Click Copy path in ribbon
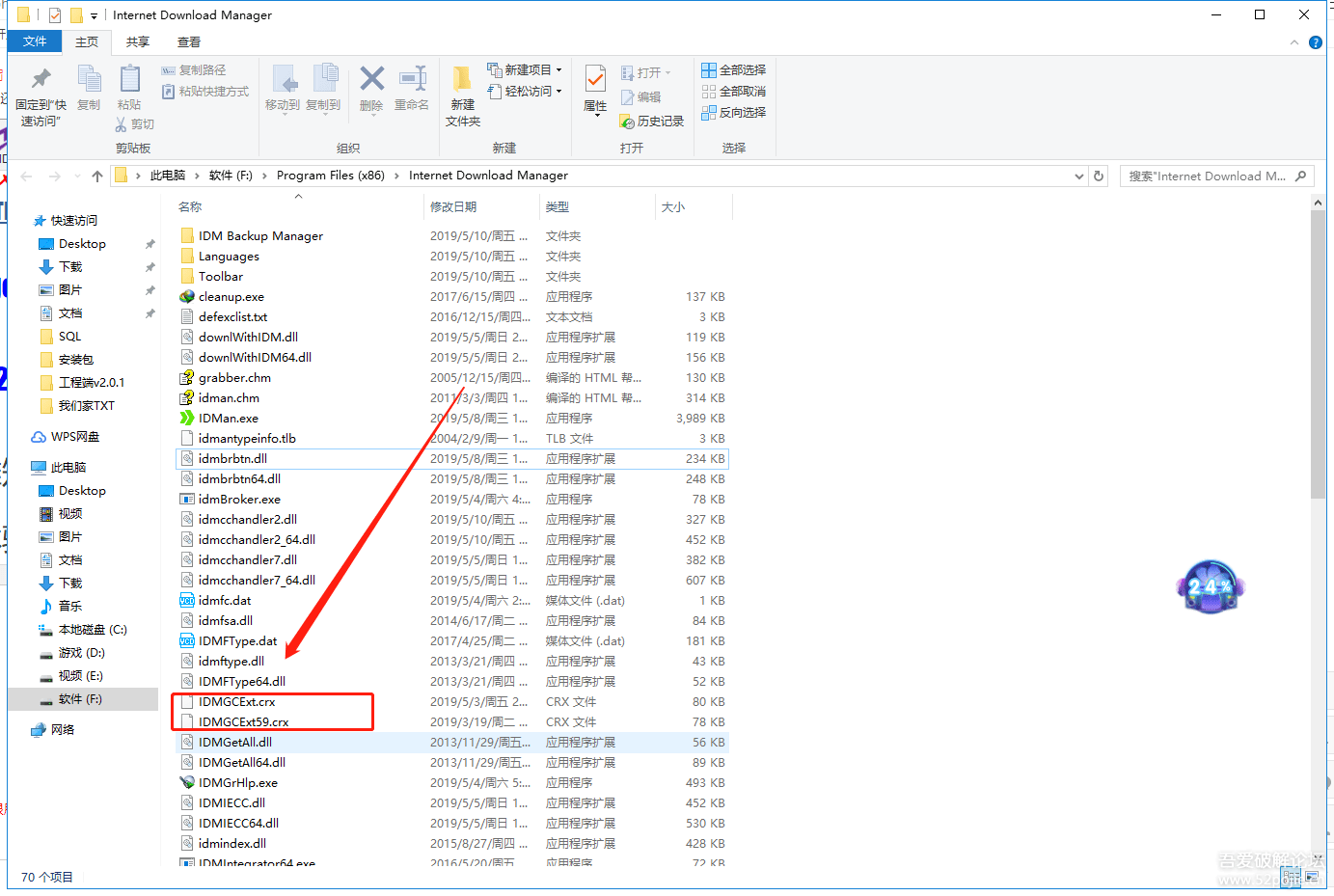This screenshot has height=896, width=1334. pos(194,70)
